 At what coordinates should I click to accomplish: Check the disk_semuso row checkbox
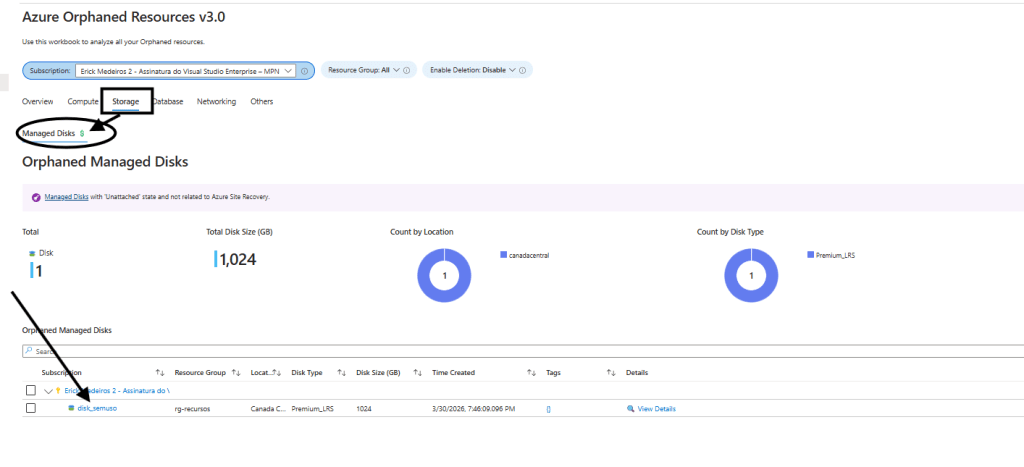31,408
